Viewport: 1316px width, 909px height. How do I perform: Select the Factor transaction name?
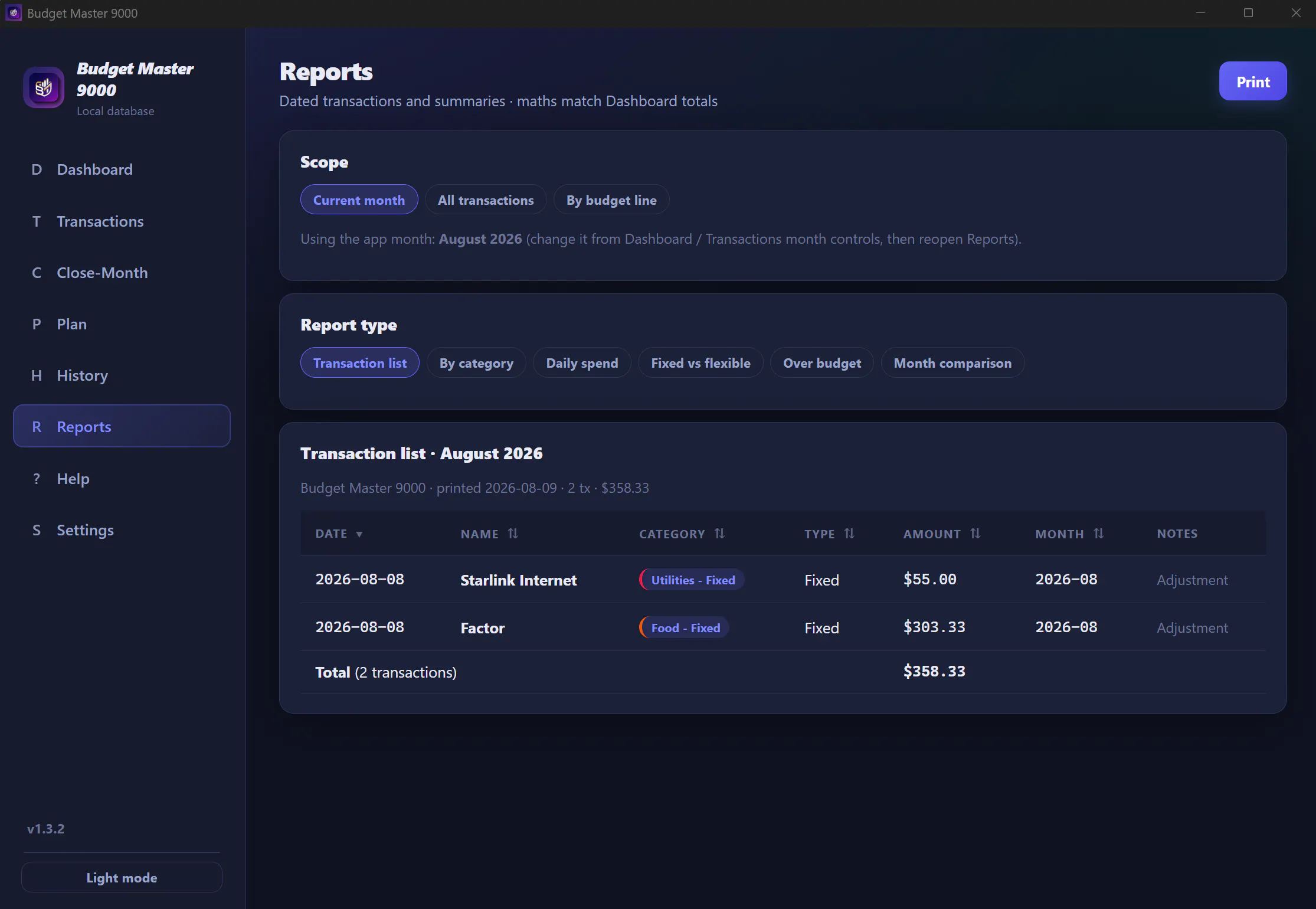pyautogui.click(x=482, y=628)
